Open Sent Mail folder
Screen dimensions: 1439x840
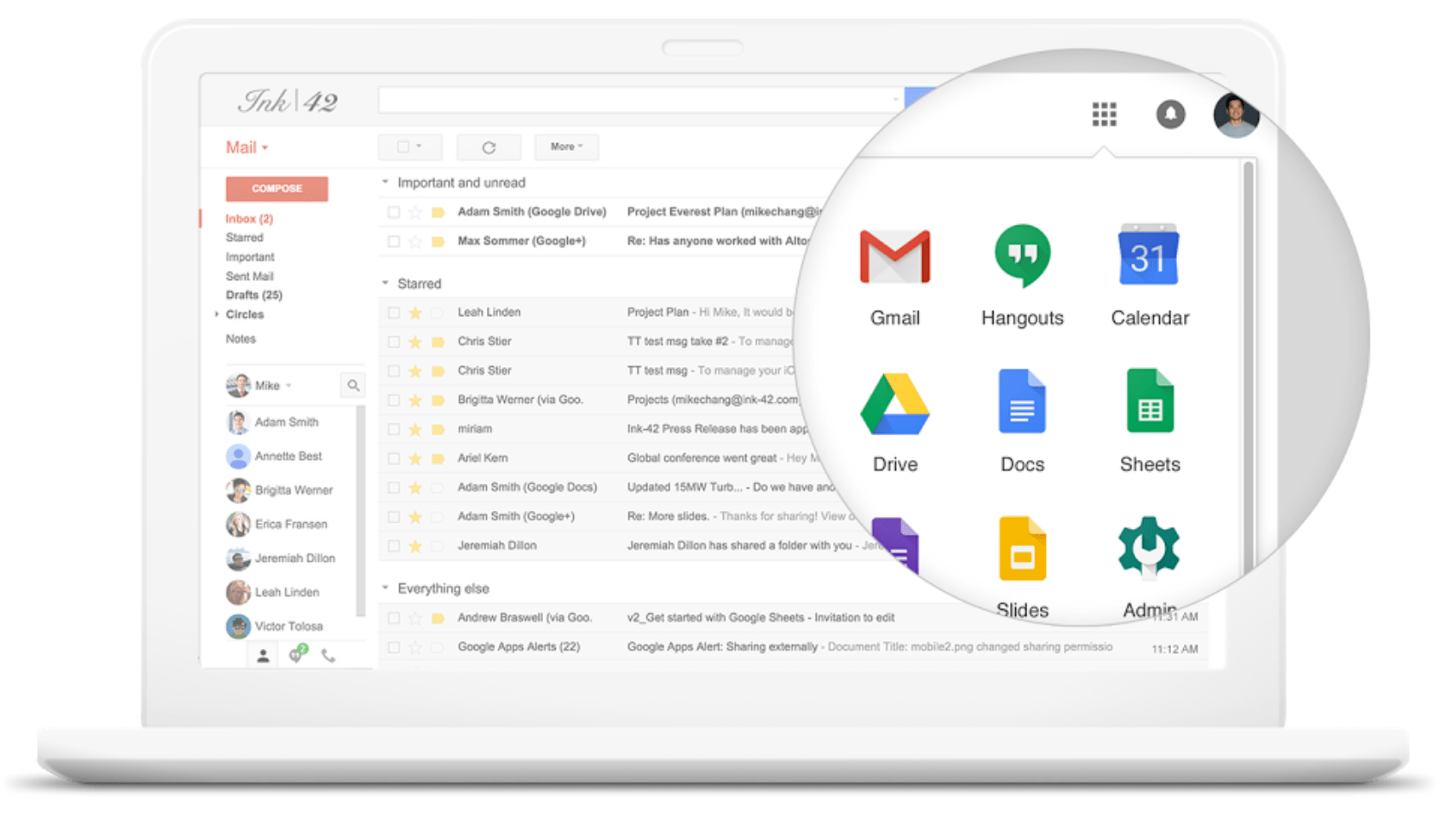pyautogui.click(x=250, y=277)
